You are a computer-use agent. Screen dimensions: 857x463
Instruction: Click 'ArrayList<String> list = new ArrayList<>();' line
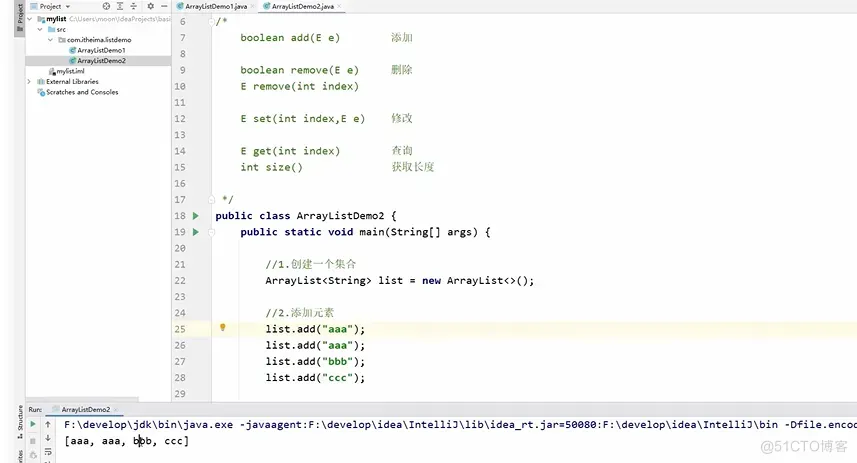coord(400,280)
